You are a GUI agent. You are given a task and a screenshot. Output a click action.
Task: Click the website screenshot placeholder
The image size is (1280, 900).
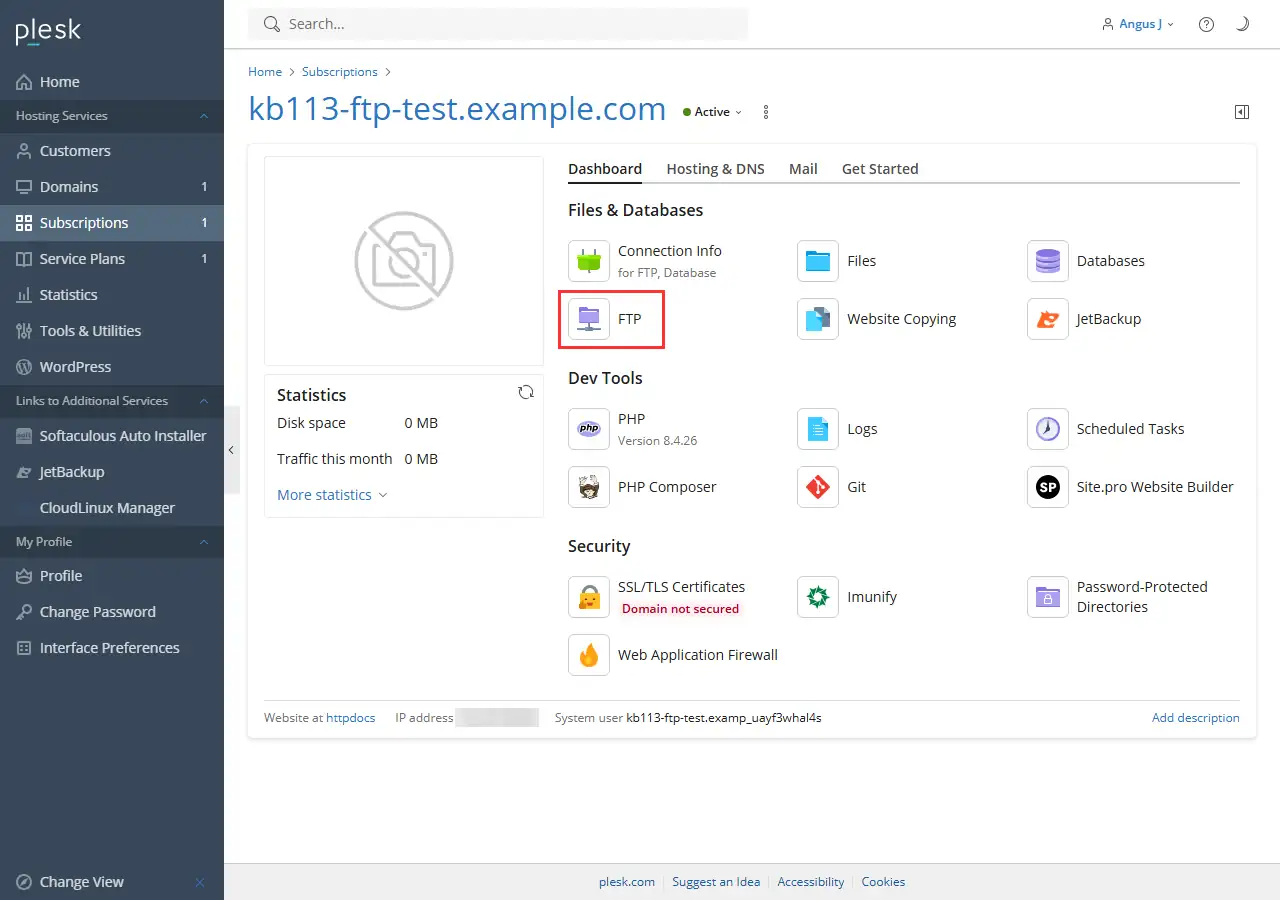[x=404, y=261]
